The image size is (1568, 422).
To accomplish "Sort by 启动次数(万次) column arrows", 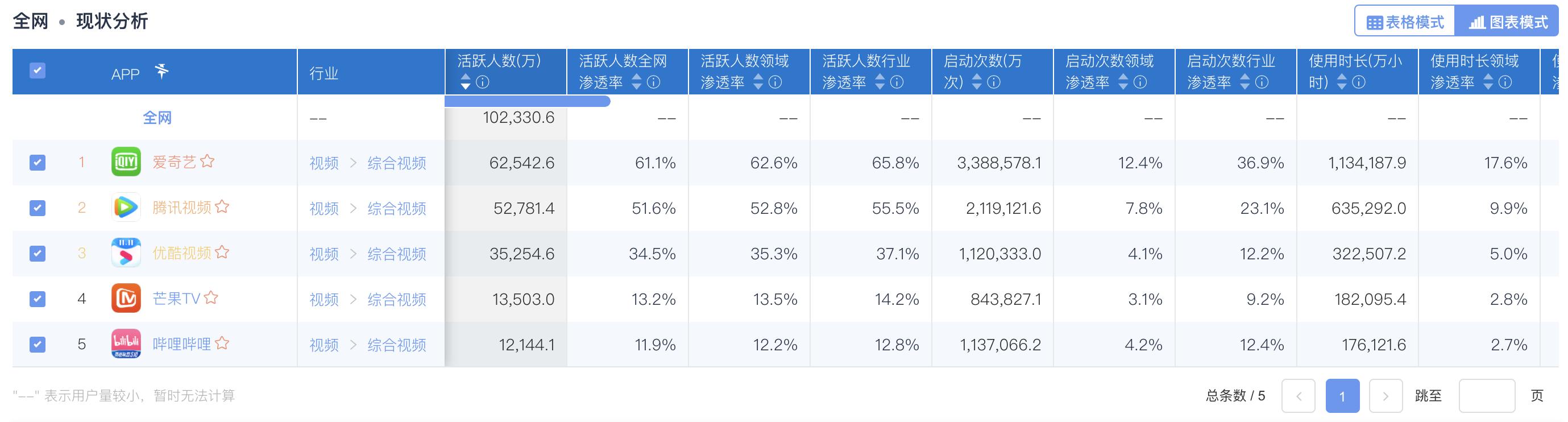I will 977,82.
